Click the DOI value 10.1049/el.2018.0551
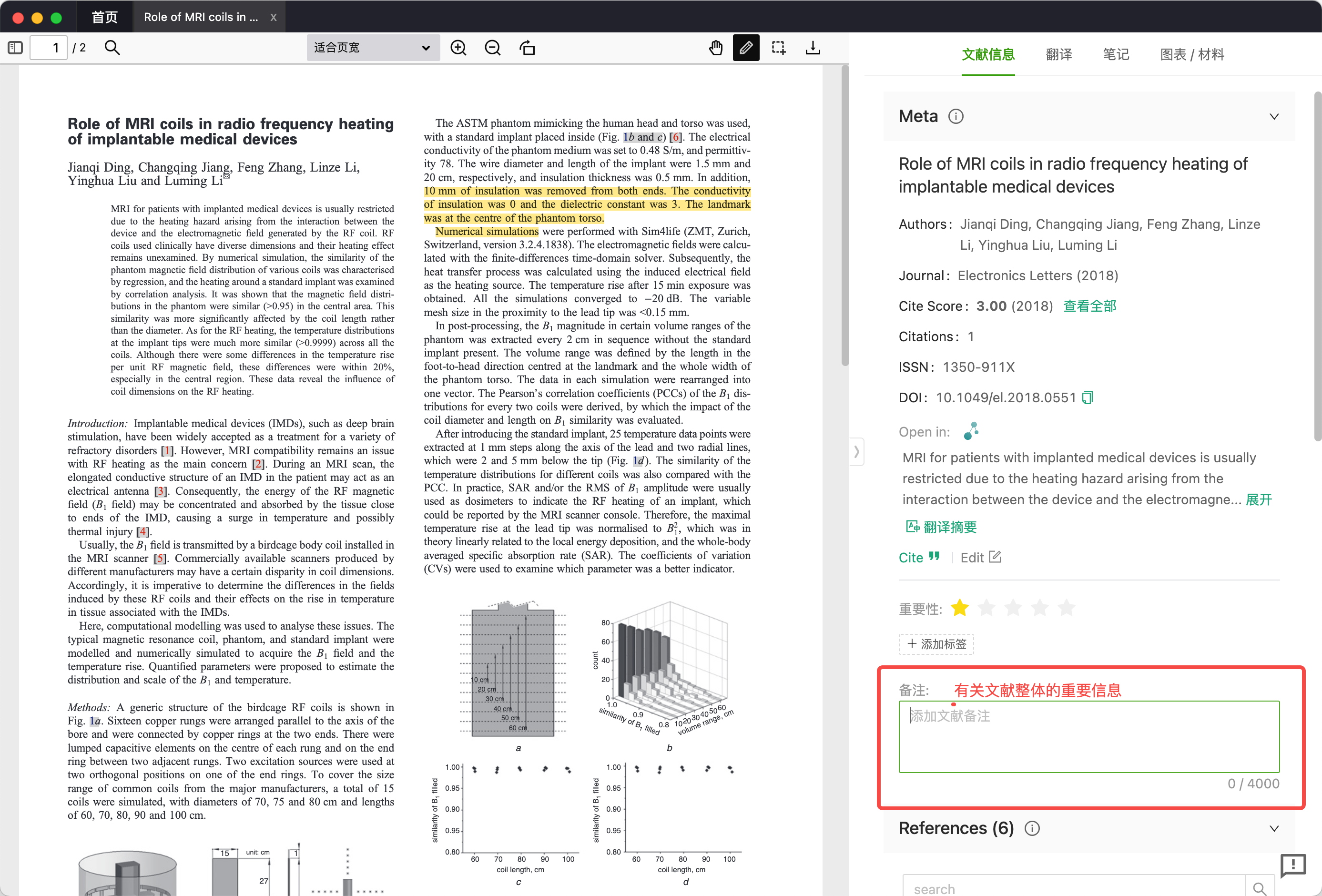 (1006, 397)
